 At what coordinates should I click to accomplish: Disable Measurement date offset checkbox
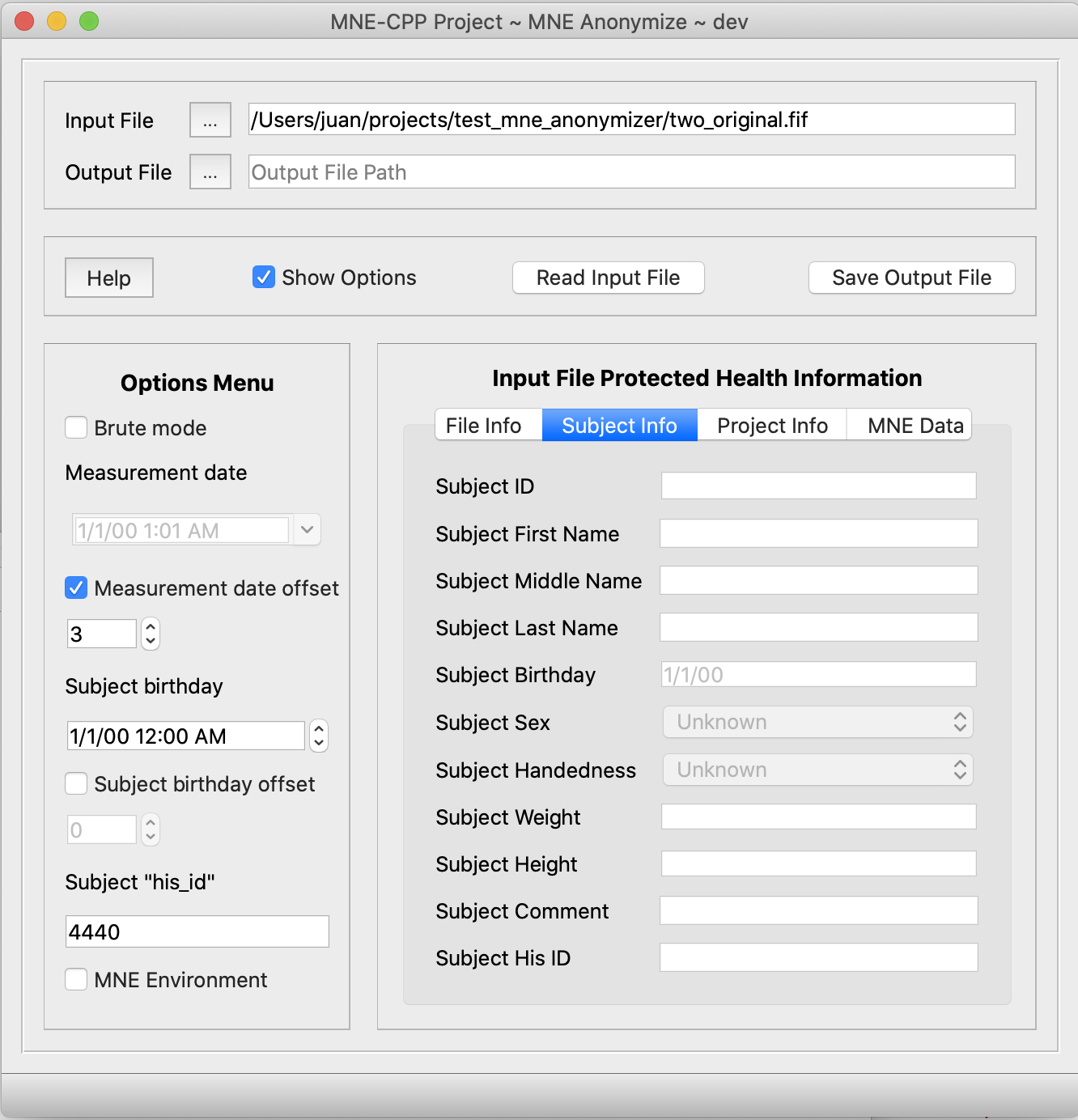coord(77,588)
